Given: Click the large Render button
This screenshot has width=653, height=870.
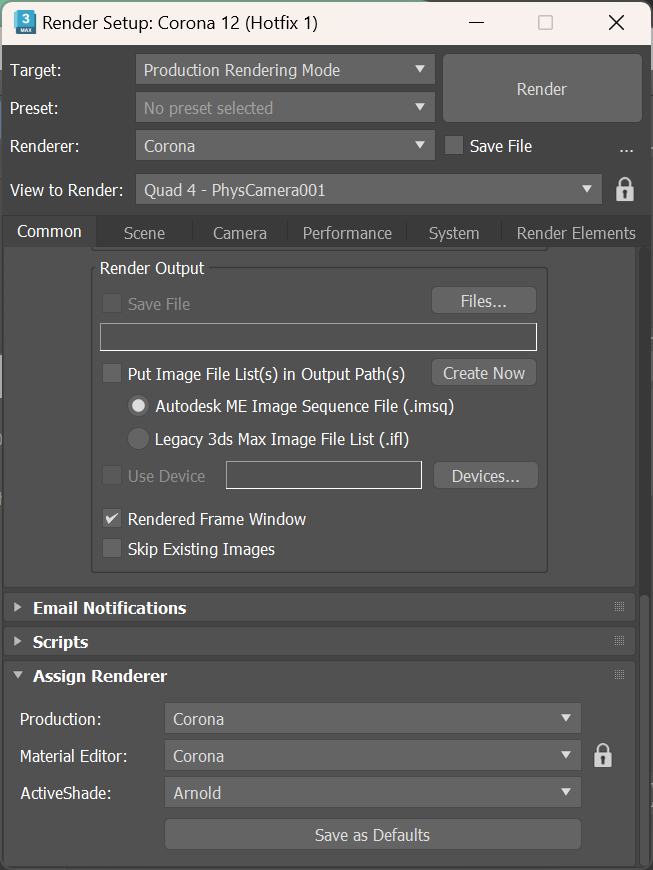Looking at the screenshot, I should (x=542, y=89).
